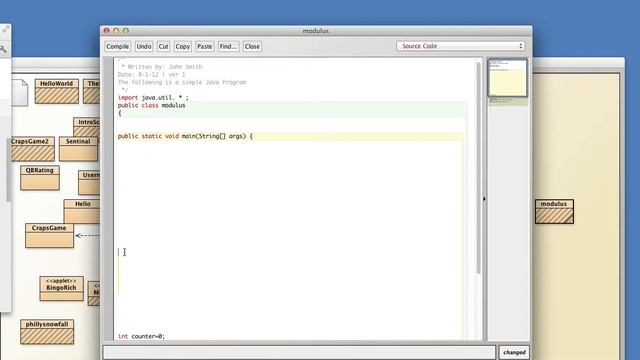The height and width of the screenshot is (360, 640).
Task: Click the editor message area at bottom
Action: (x=299, y=352)
